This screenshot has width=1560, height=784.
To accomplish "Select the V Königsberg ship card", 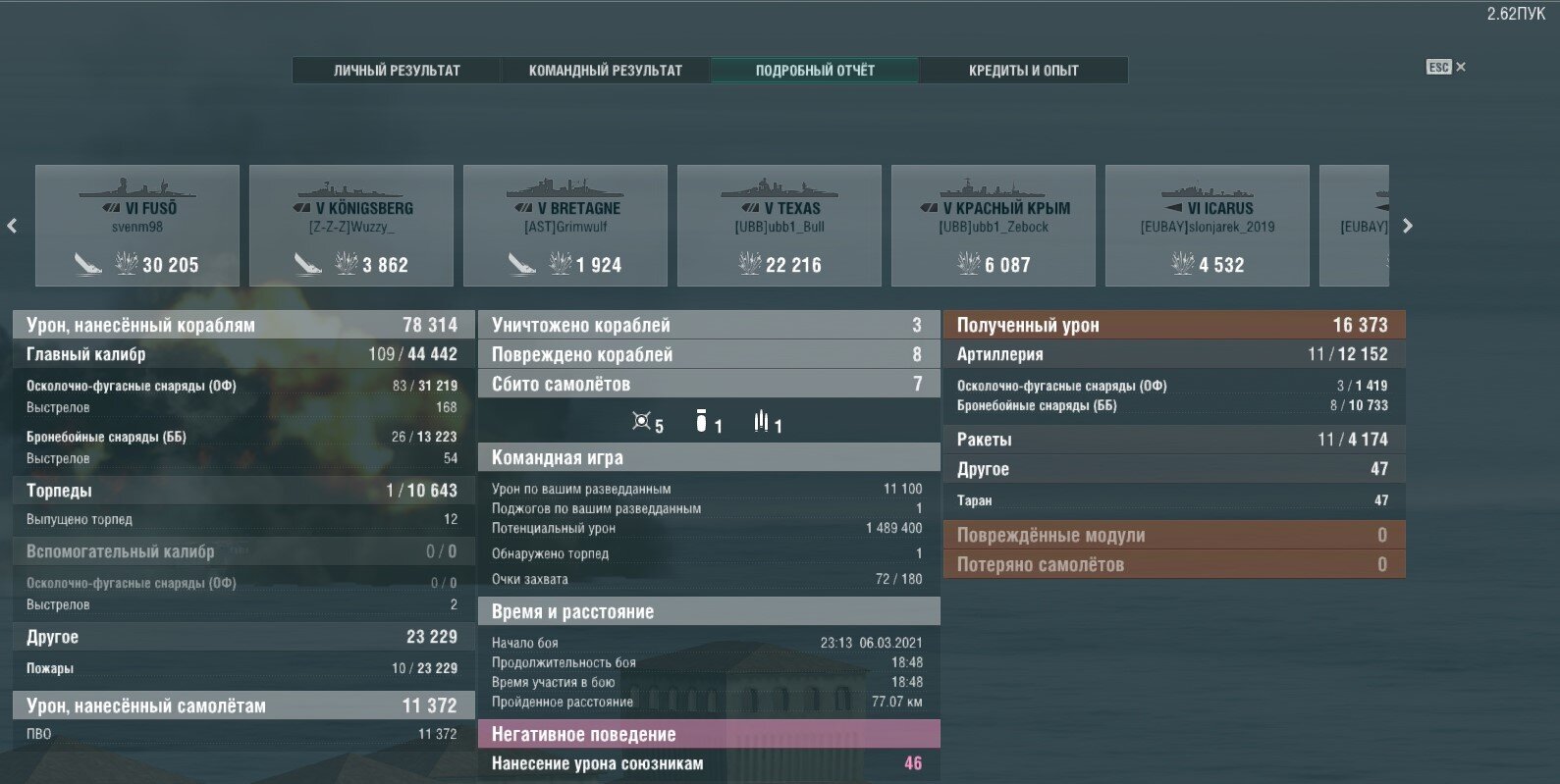I will (351, 226).
